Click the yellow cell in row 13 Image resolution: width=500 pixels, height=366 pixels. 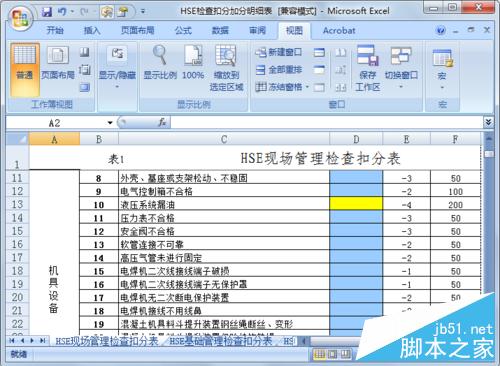coord(356,203)
